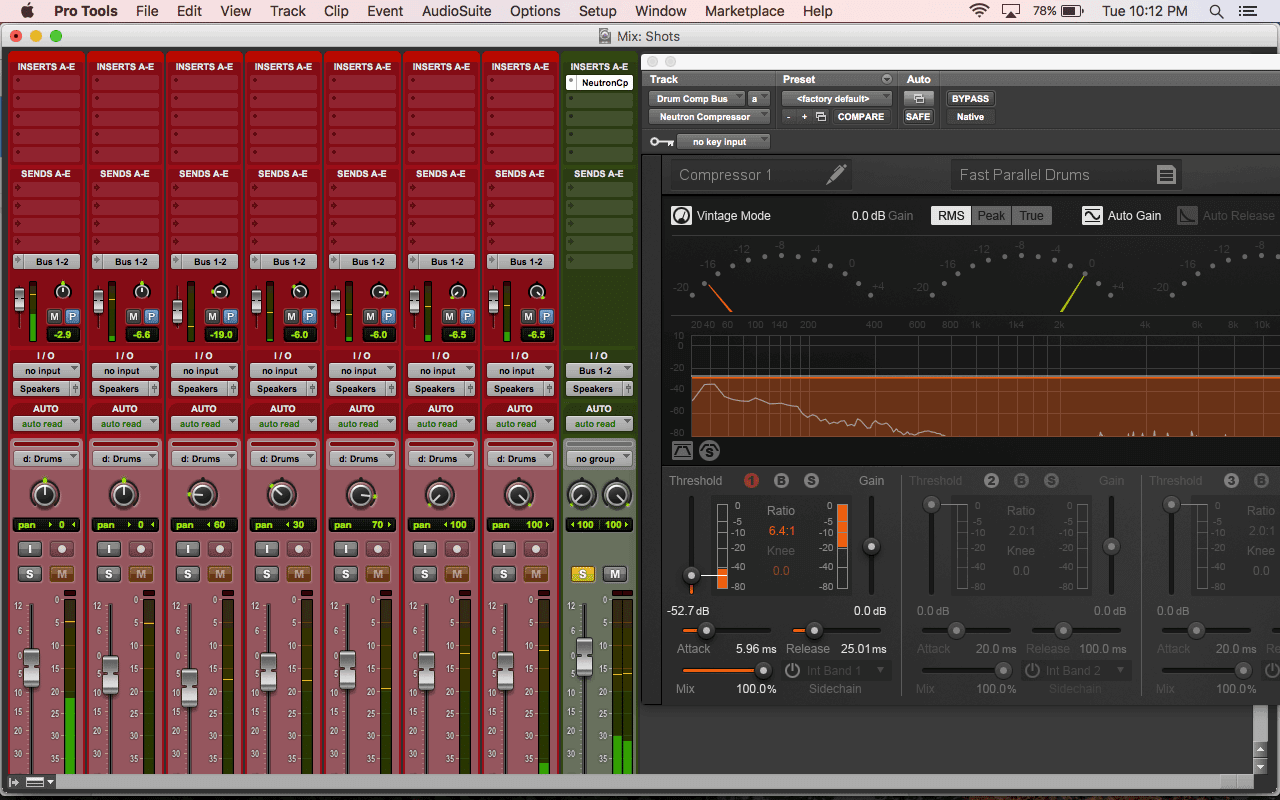Open the Track menu
The width and height of the screenshot is (1280, 800).
point(288,11)
